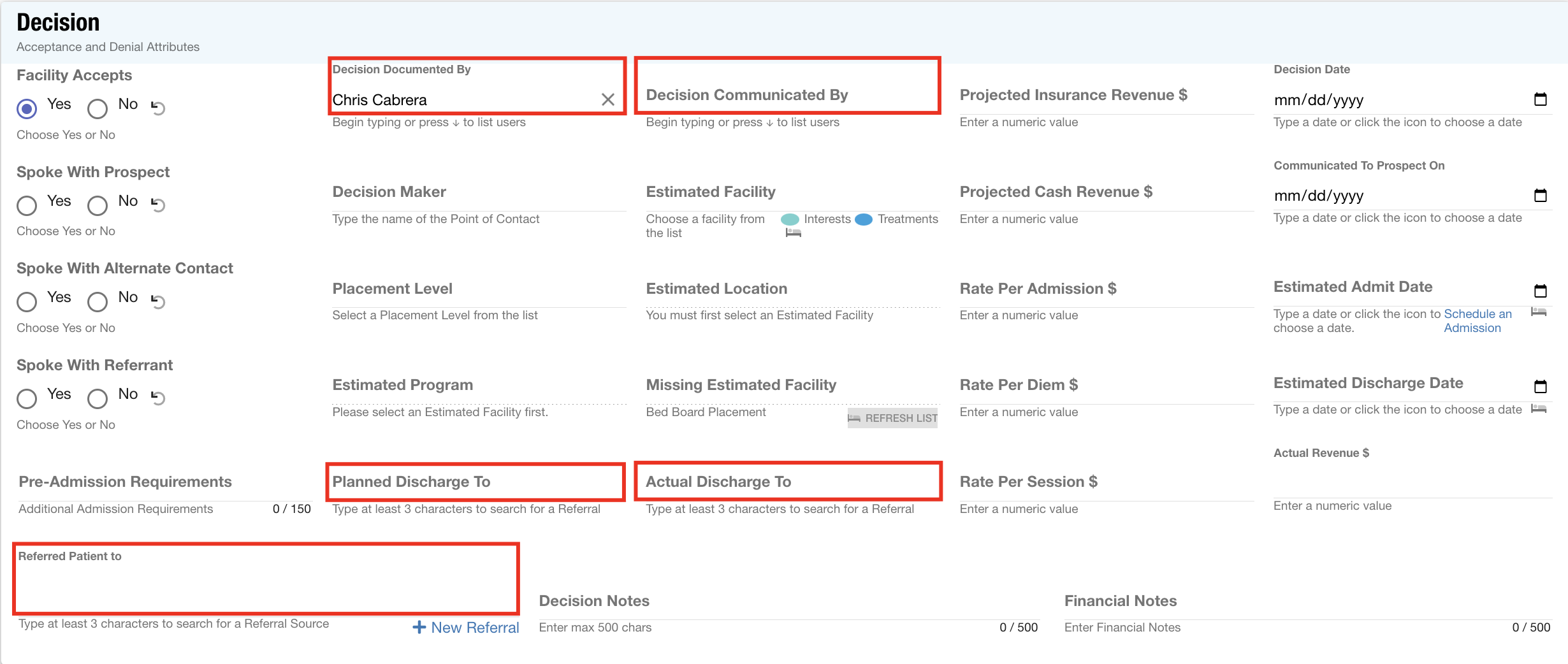Open the Decision Date calendar picker icon
1568x664 pixels.
click(x=1540, y=99)
